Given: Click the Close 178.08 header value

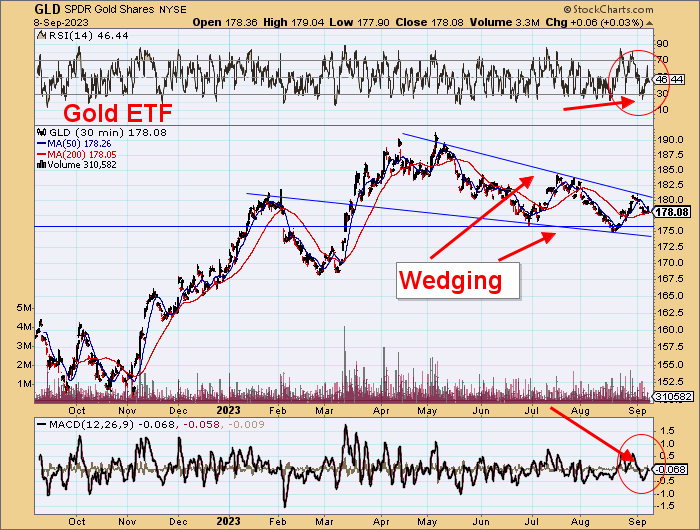Looking at the screenshot, I should click(x=429, y=22).
